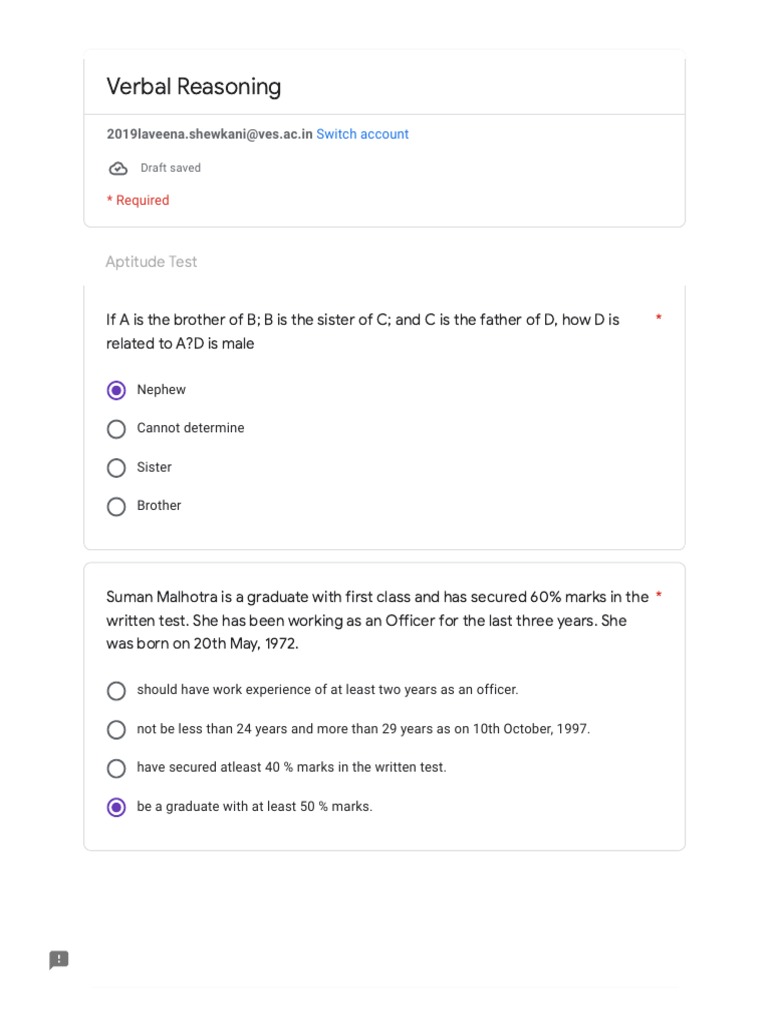Select the Sister radio option

(116, 468)
